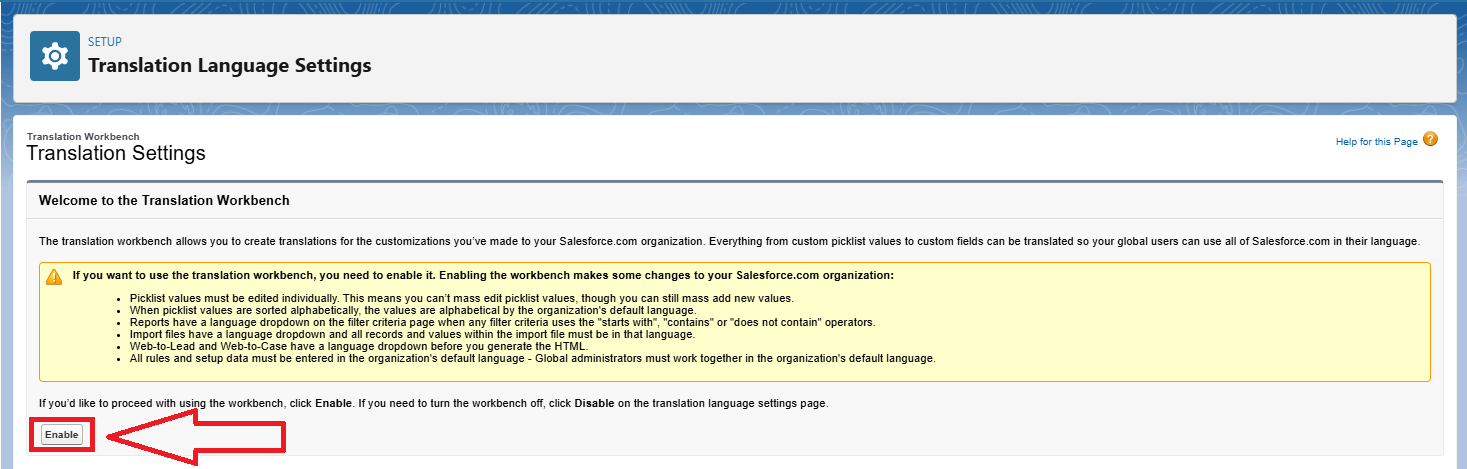Open the Help for this Page link
This screenshot has height=469, width=1467.
point(1376,142)
